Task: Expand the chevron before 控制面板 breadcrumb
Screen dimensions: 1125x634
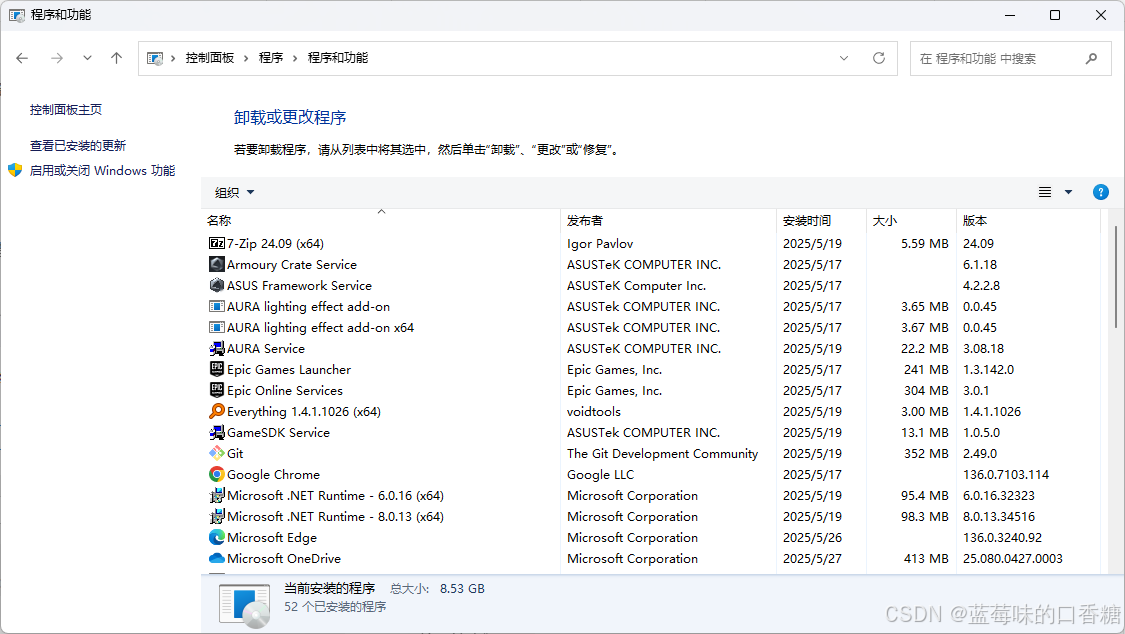Action: tap(173, 58)
